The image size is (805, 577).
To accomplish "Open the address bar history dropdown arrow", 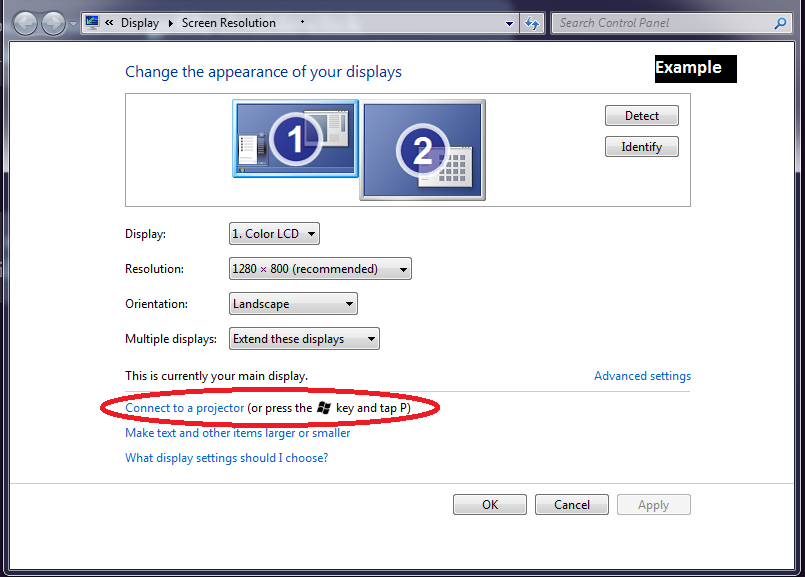I will [x=510, y=23].
